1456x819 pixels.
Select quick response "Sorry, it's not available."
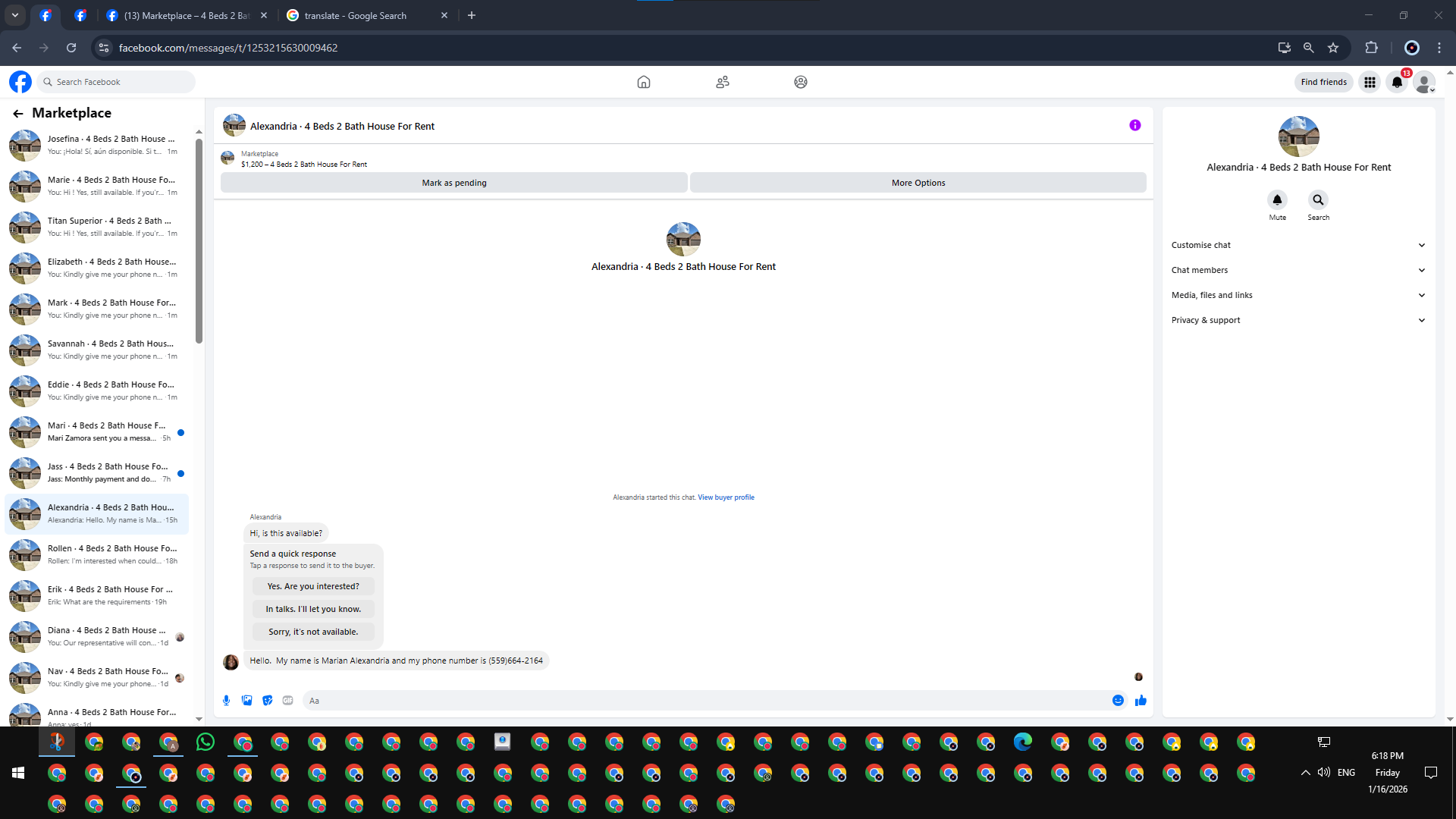coord(313,632)
